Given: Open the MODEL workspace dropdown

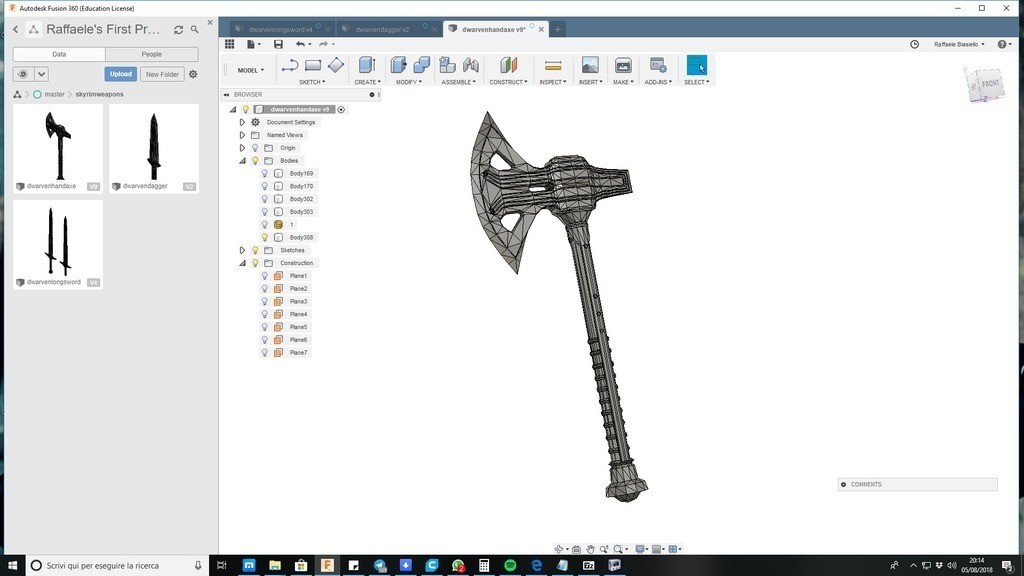Looking at the screenshot, I should coord(250,70).
